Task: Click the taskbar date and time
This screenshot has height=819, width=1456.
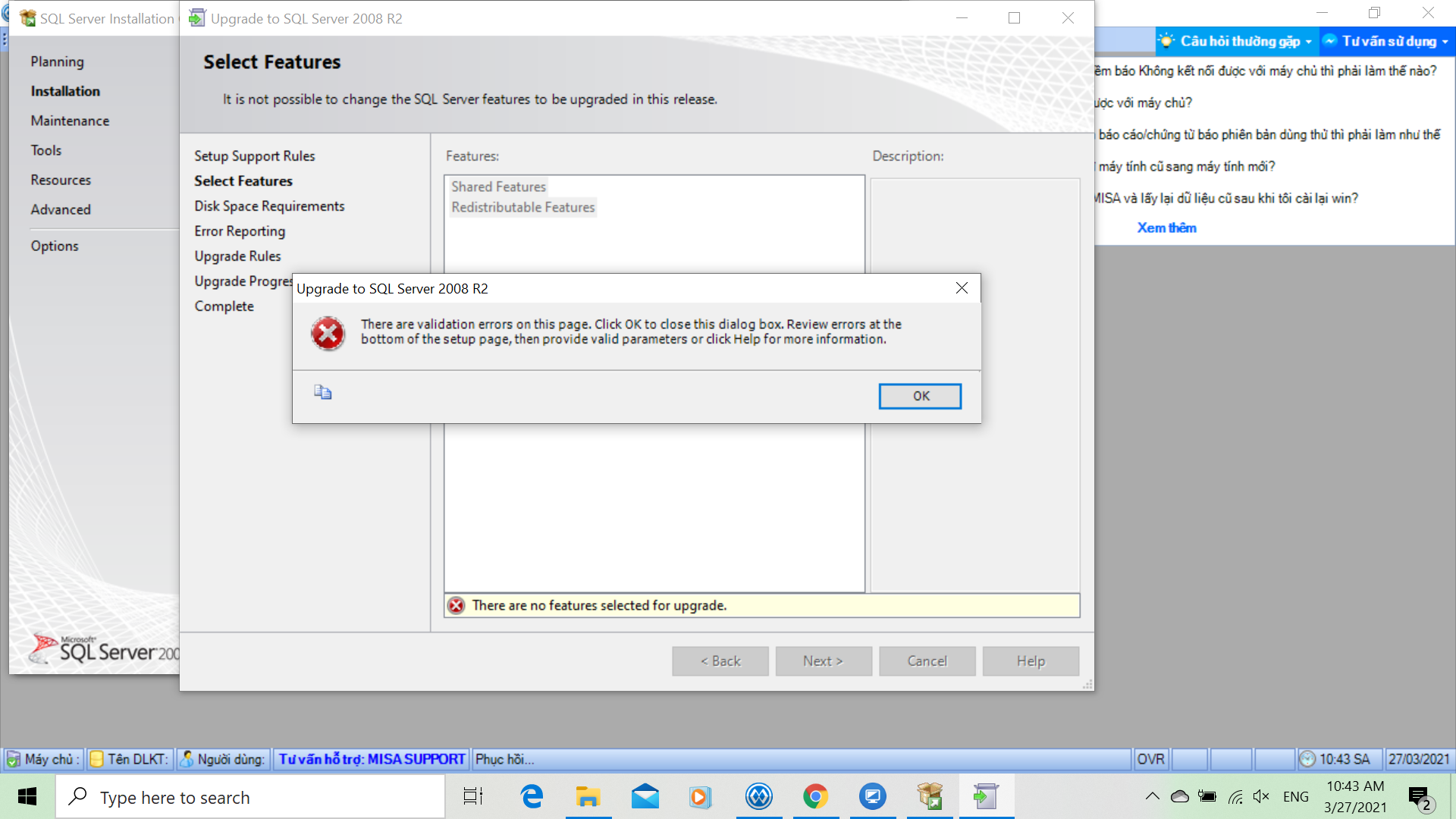Action: [x=1356, y=796]
